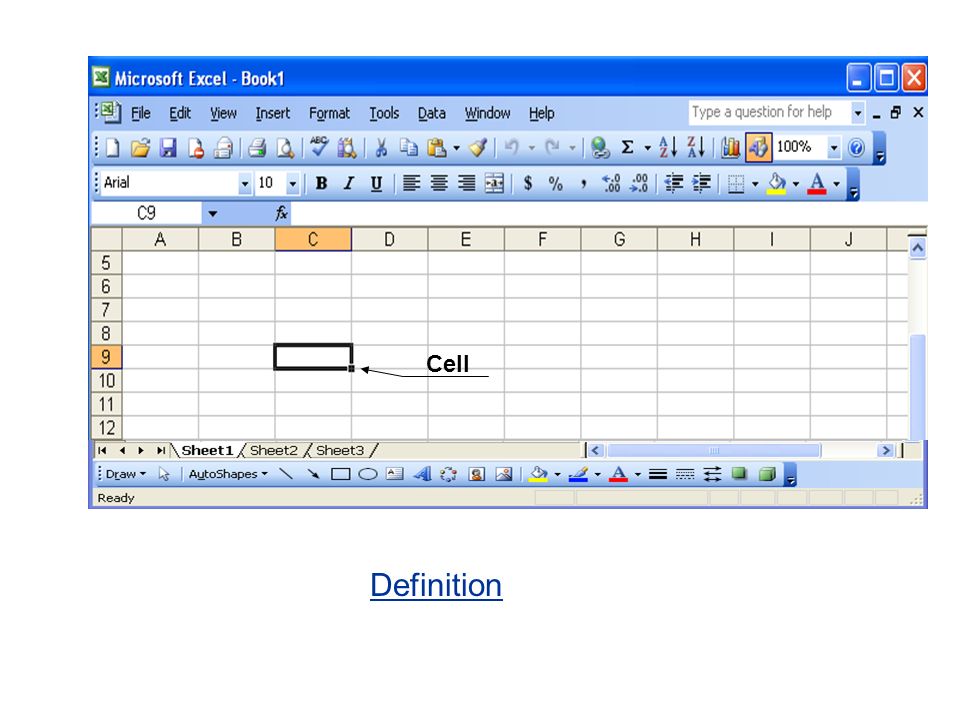The image size is (960, 720).
Task: Open the Name Box dropdown arrow
Action: click(212, 214)
